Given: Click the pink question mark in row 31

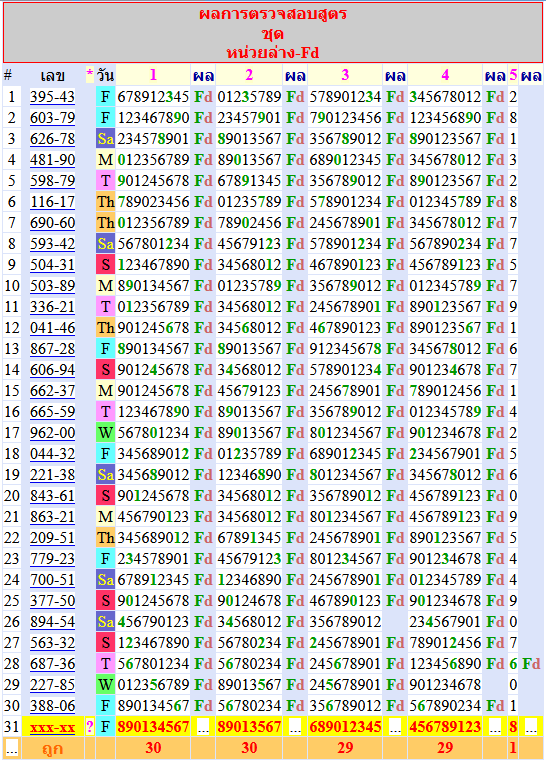Looking at the screenshot, I should 90,727.
